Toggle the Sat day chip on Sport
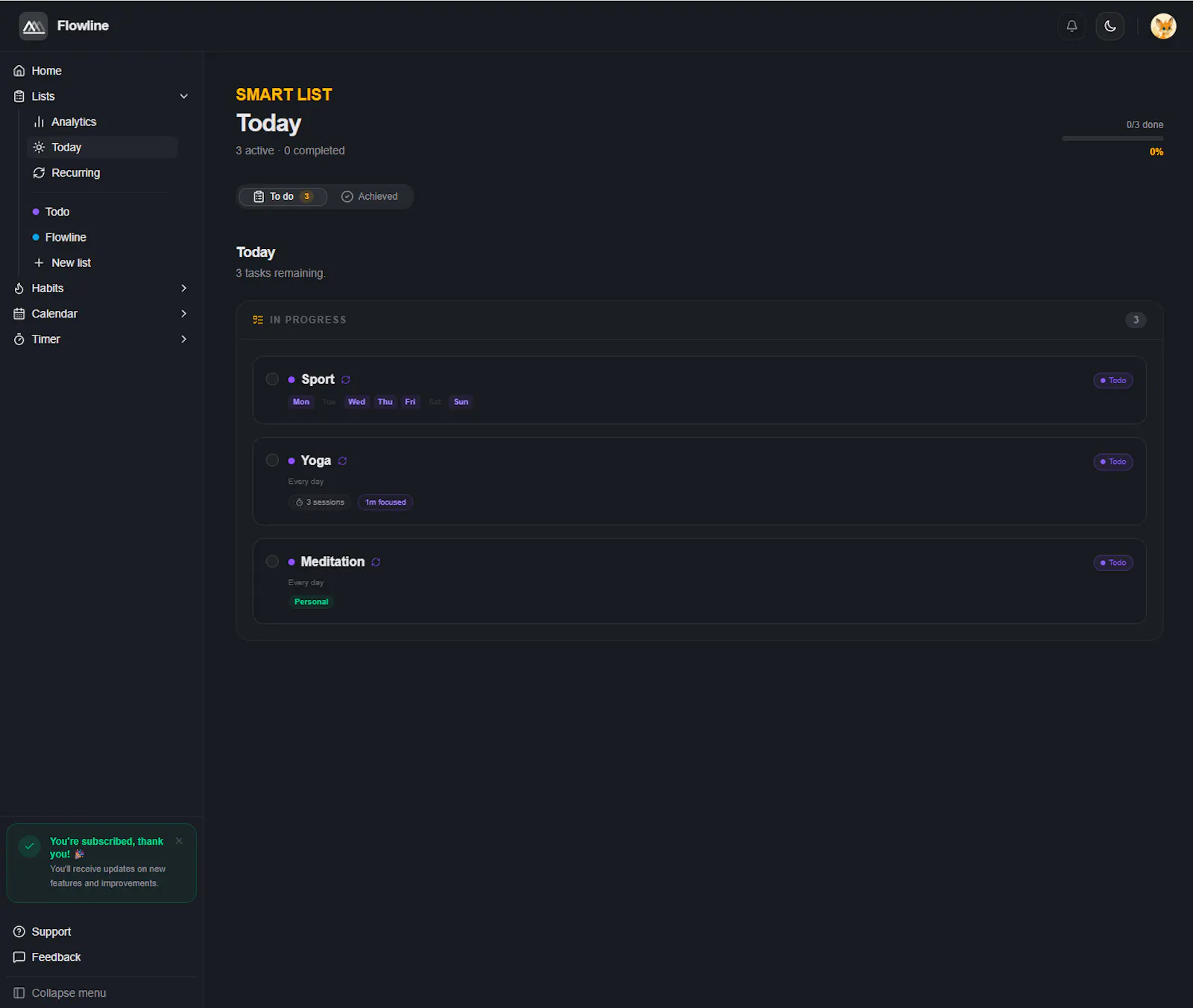Screen dimensions: 1193x1008 click(435, 402)
